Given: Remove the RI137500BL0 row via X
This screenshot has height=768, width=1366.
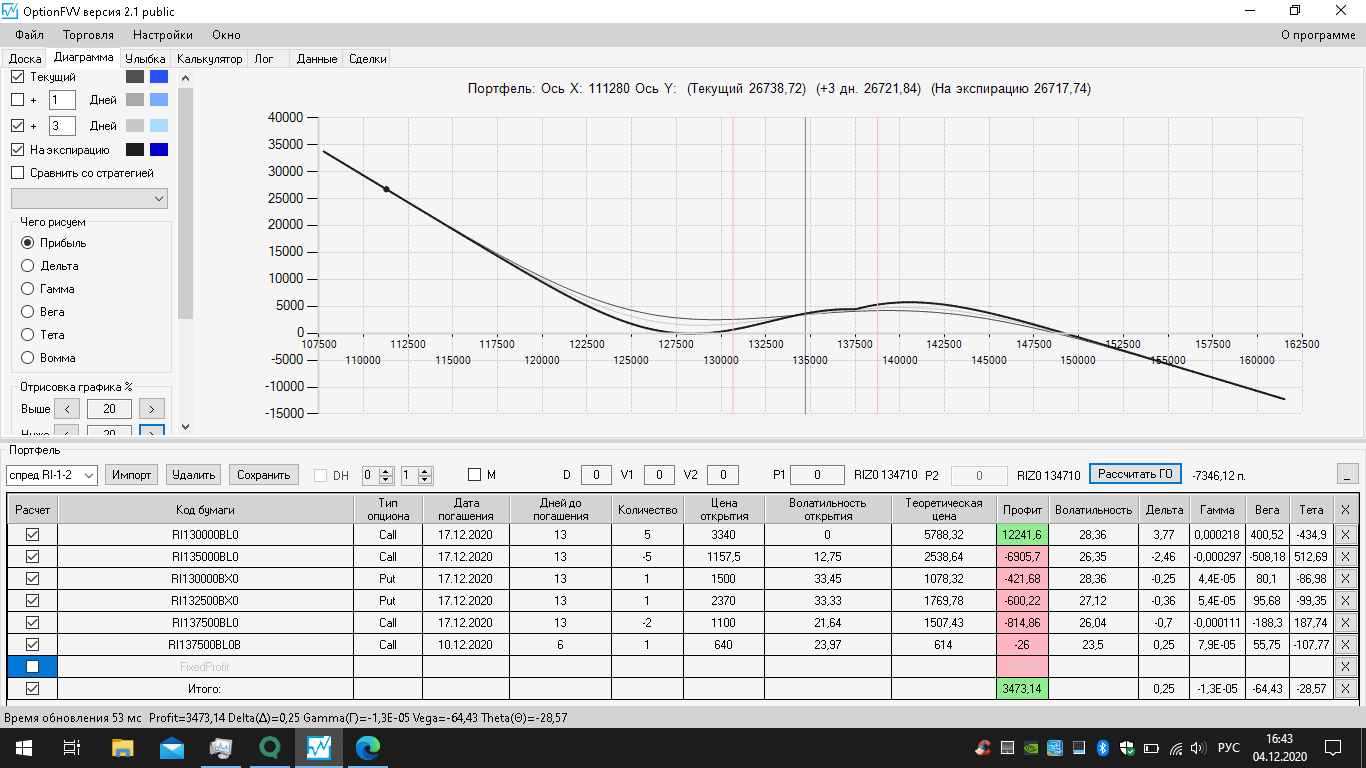Looking at the screenshot, I should pyautogui.click(x=1345, y=623).
